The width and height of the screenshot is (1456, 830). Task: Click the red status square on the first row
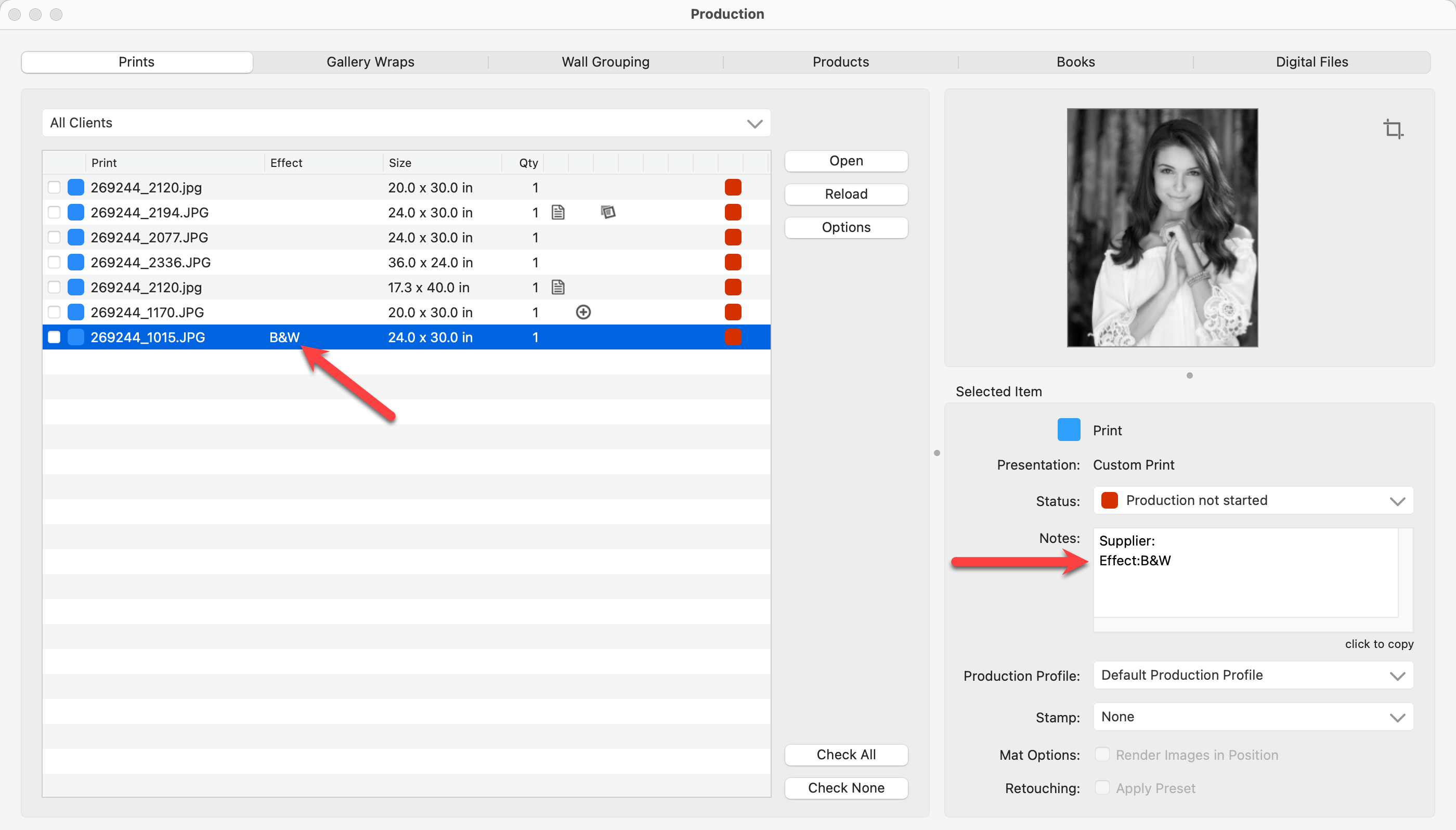pyautogui.click(x=732, y=188)
